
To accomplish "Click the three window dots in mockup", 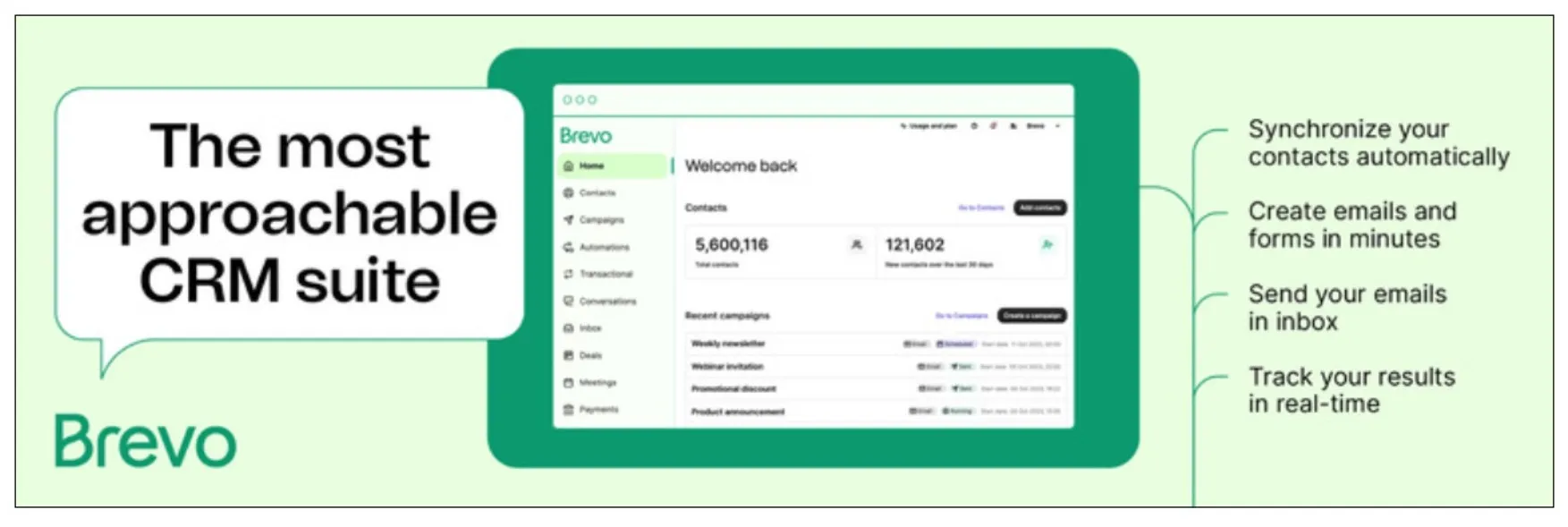I will 580,100.
